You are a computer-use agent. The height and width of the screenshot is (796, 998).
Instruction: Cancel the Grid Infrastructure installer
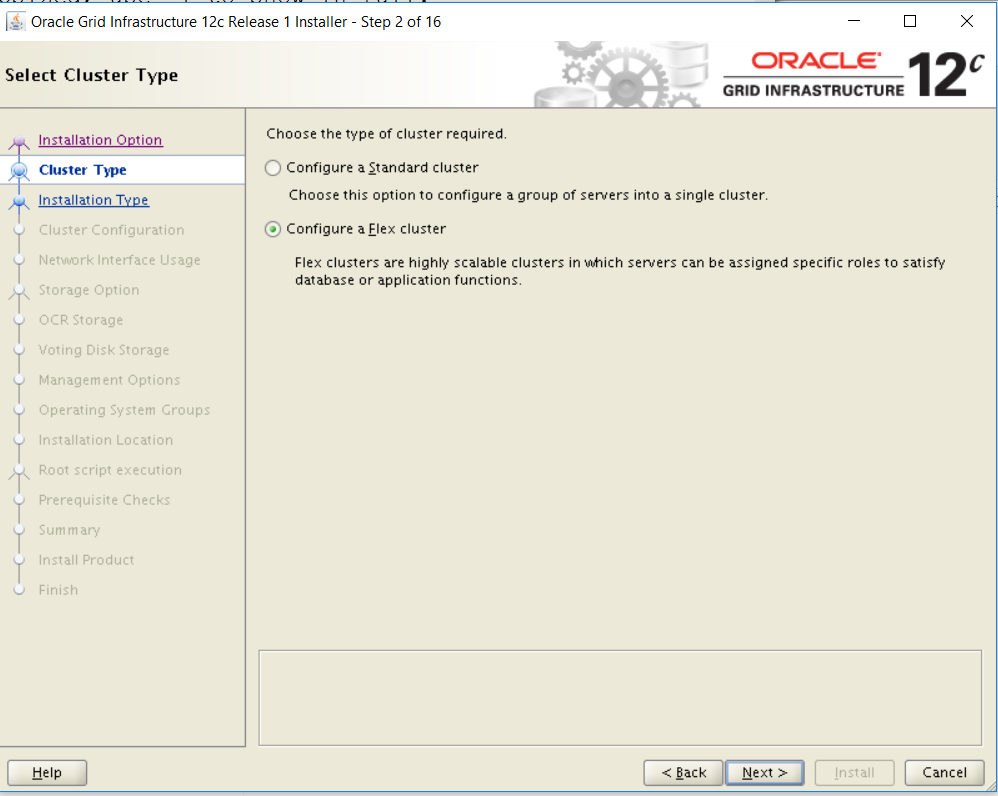point(945,772)
